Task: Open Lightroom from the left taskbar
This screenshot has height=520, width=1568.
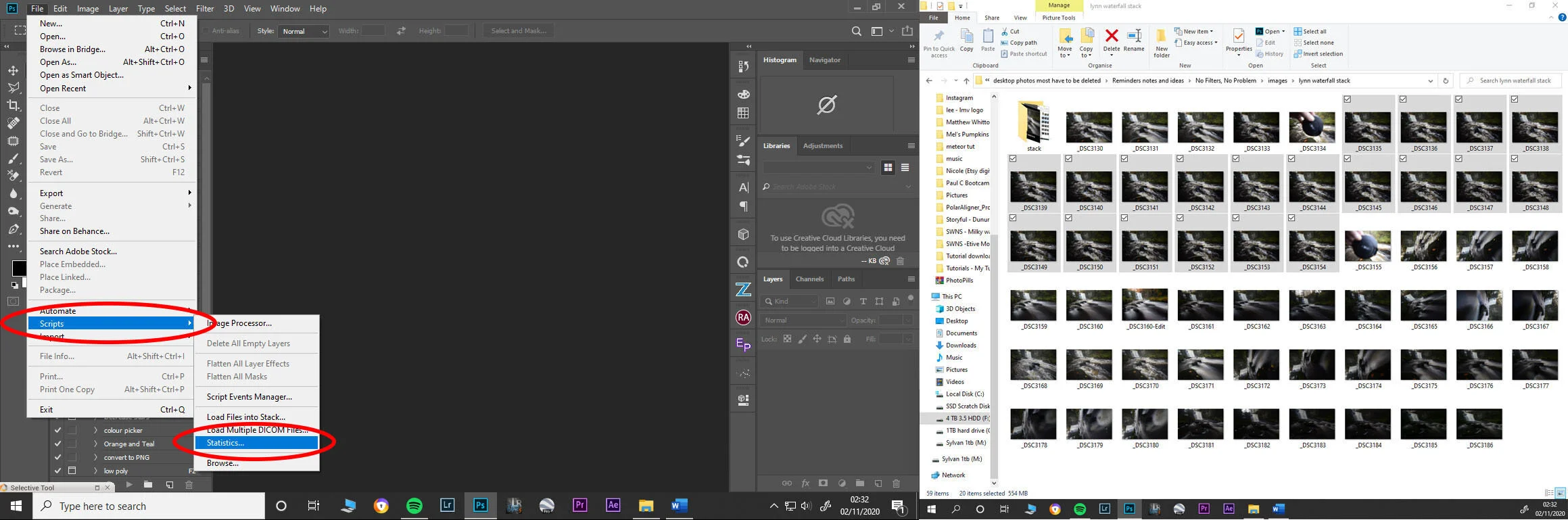Action: 447,506
